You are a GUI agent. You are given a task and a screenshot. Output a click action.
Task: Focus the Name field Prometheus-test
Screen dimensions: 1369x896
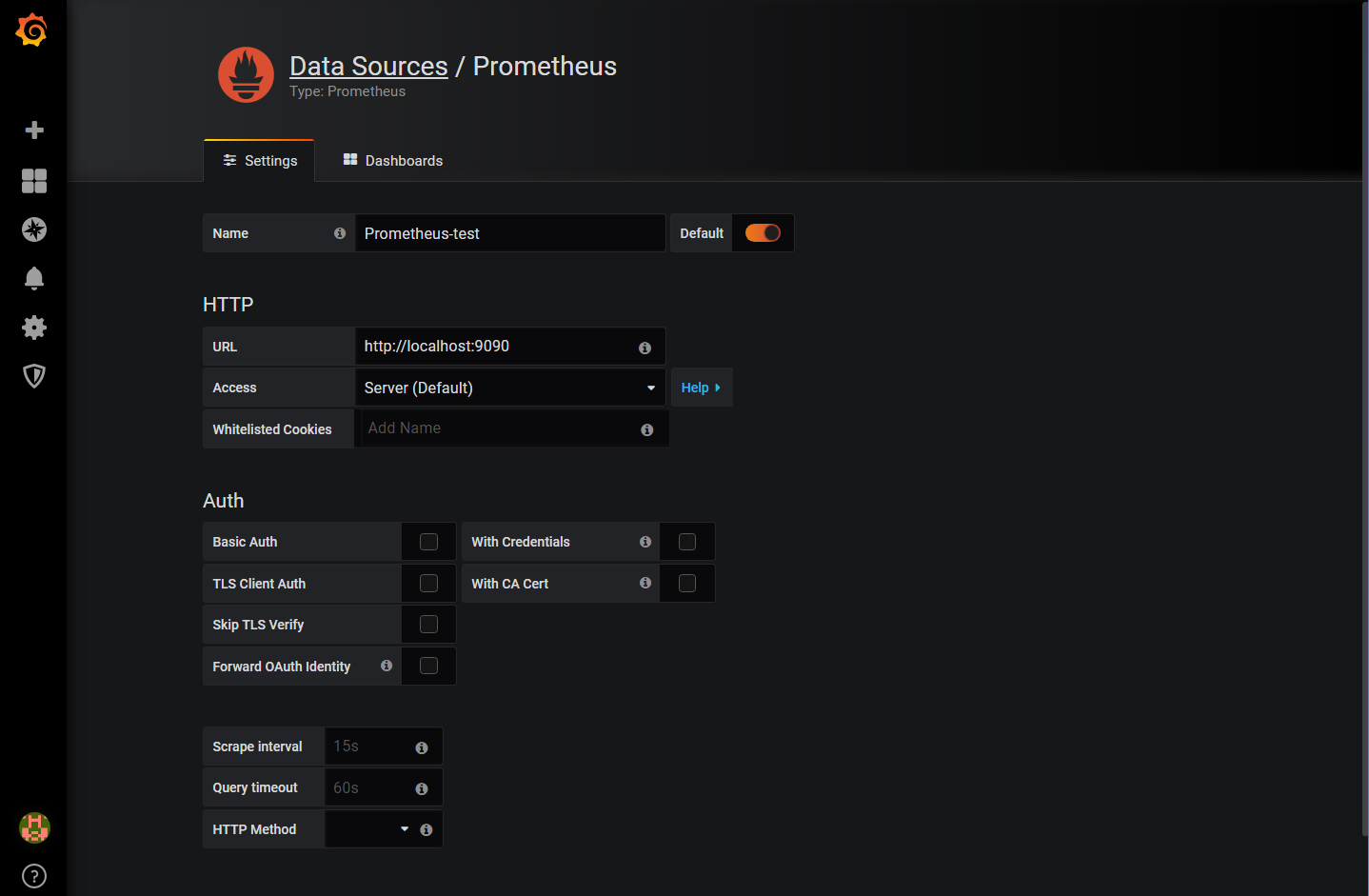(x=510, y=233)
